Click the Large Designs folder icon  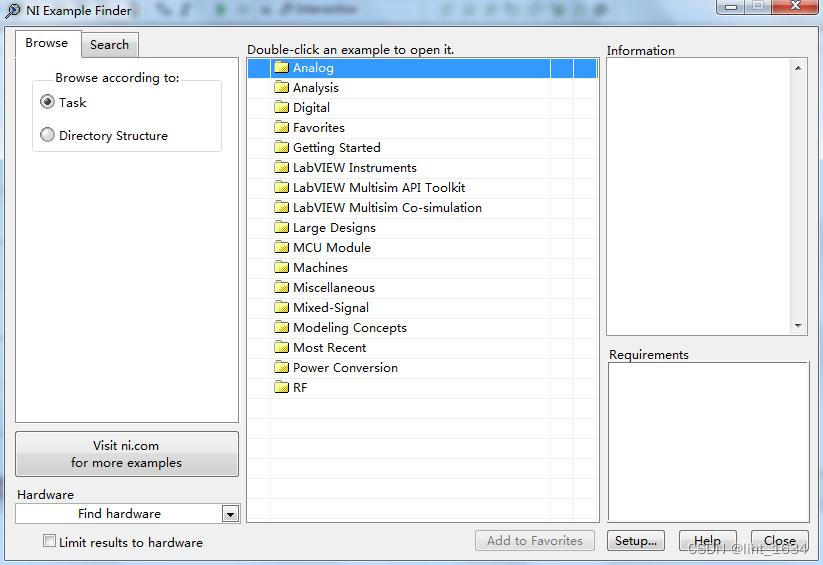281,227
